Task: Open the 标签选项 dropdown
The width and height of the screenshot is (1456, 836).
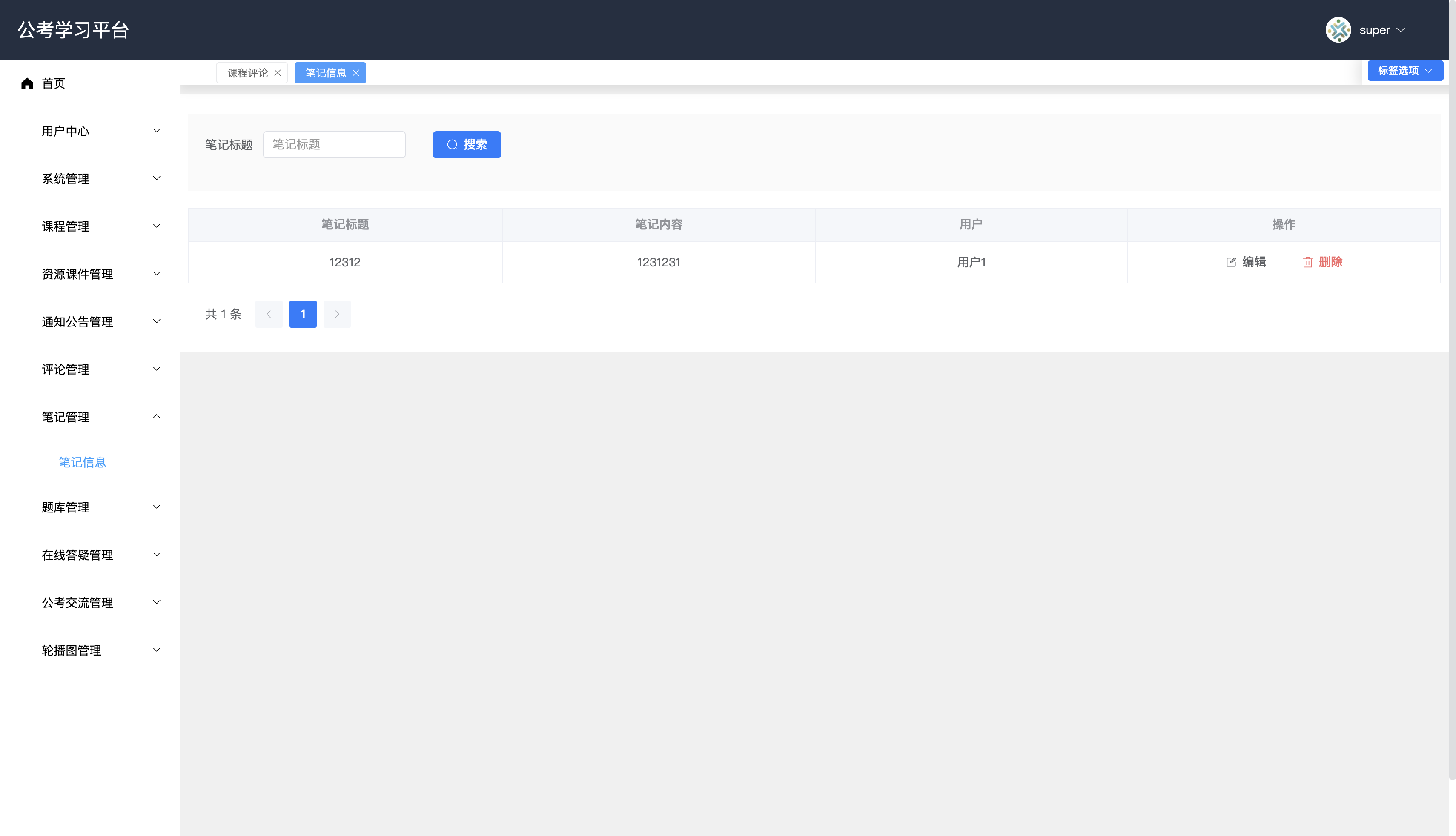Action: 1404,71
